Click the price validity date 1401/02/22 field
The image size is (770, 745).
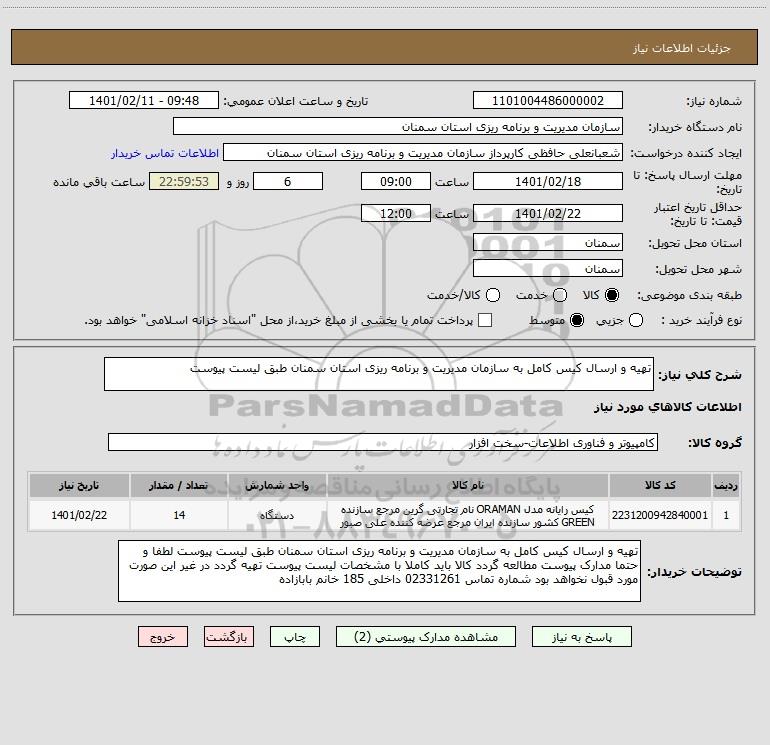[x=548, y=213]
